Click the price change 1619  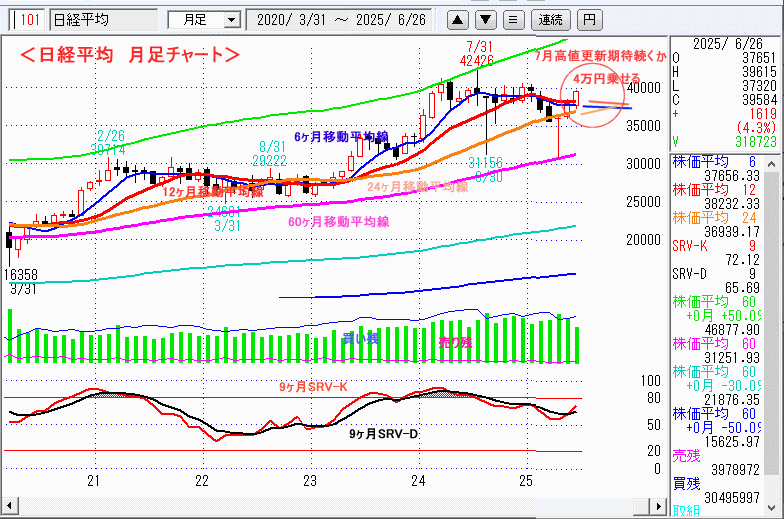point(763,114)
